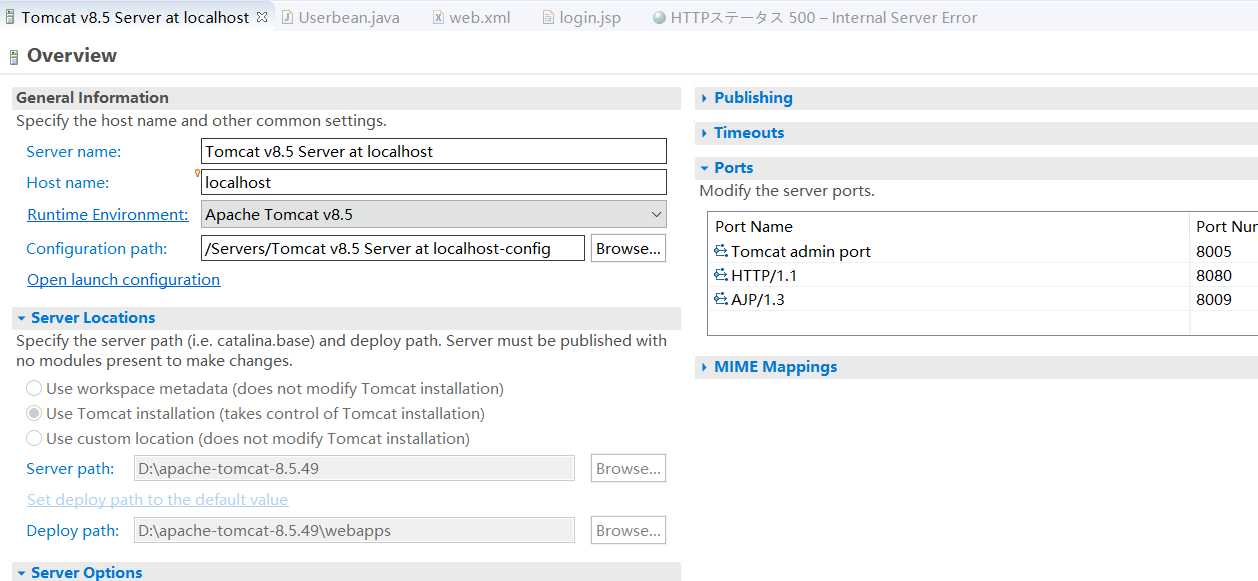Open launch configuration link
This screenshot has width=1258, height=581.
tap(123, 279)
